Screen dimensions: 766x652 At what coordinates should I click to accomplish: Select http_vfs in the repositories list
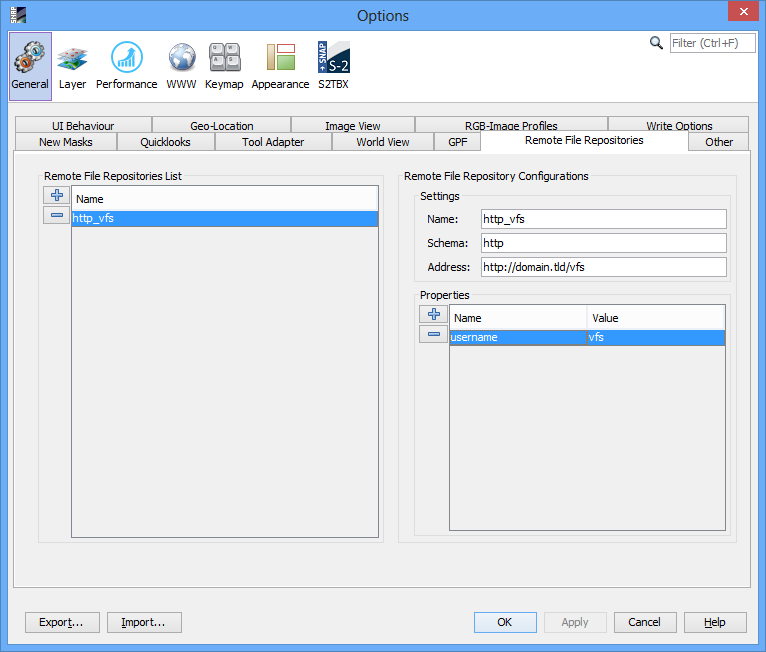tap(225, 218)
